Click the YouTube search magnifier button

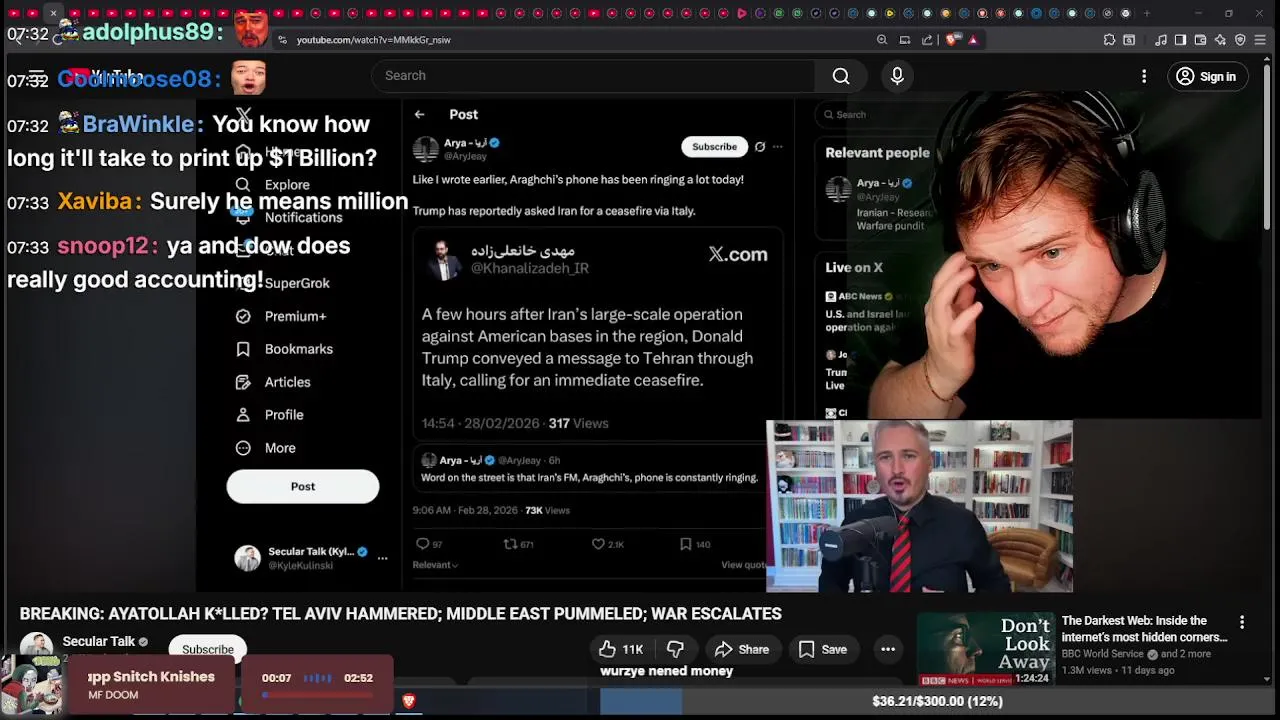[x=841, y=76]
